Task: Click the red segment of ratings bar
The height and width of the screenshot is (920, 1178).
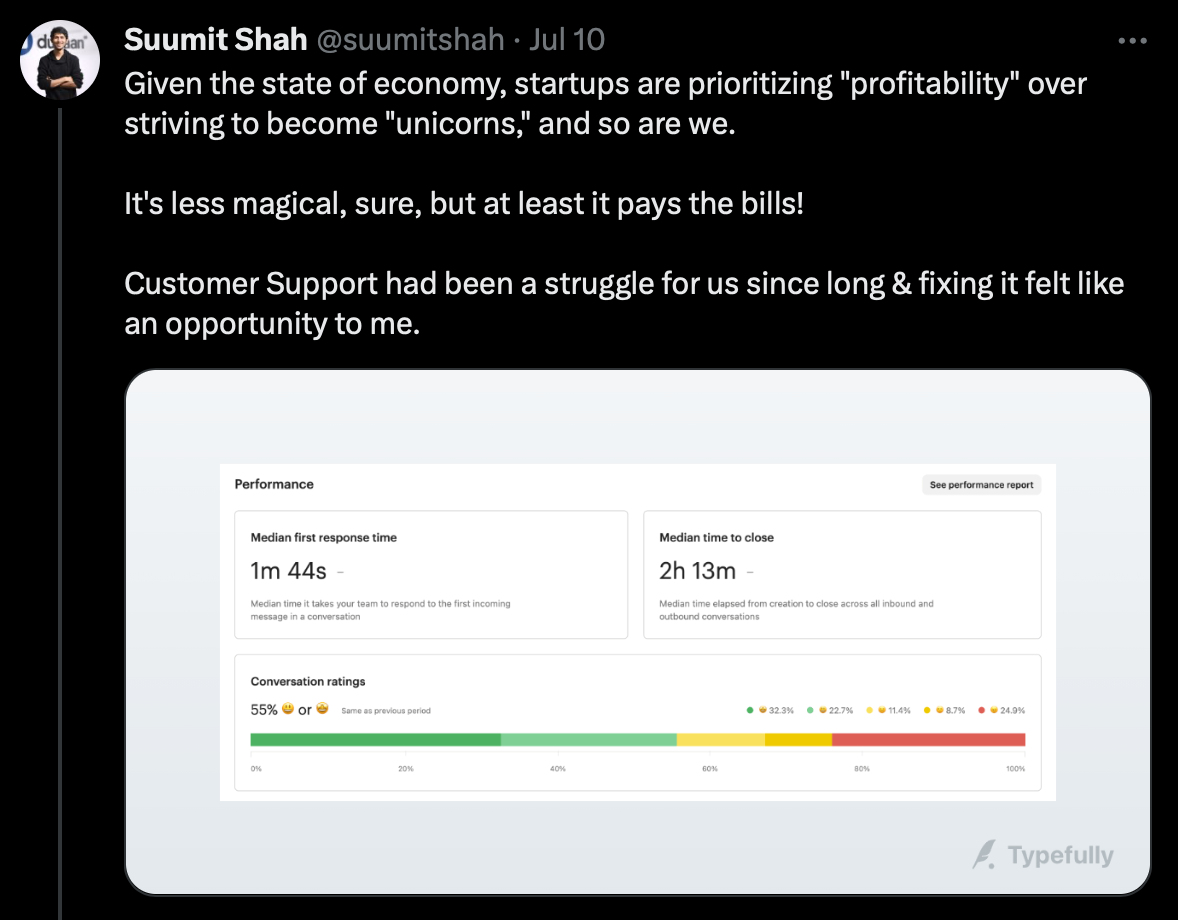Action: (929, 740)
